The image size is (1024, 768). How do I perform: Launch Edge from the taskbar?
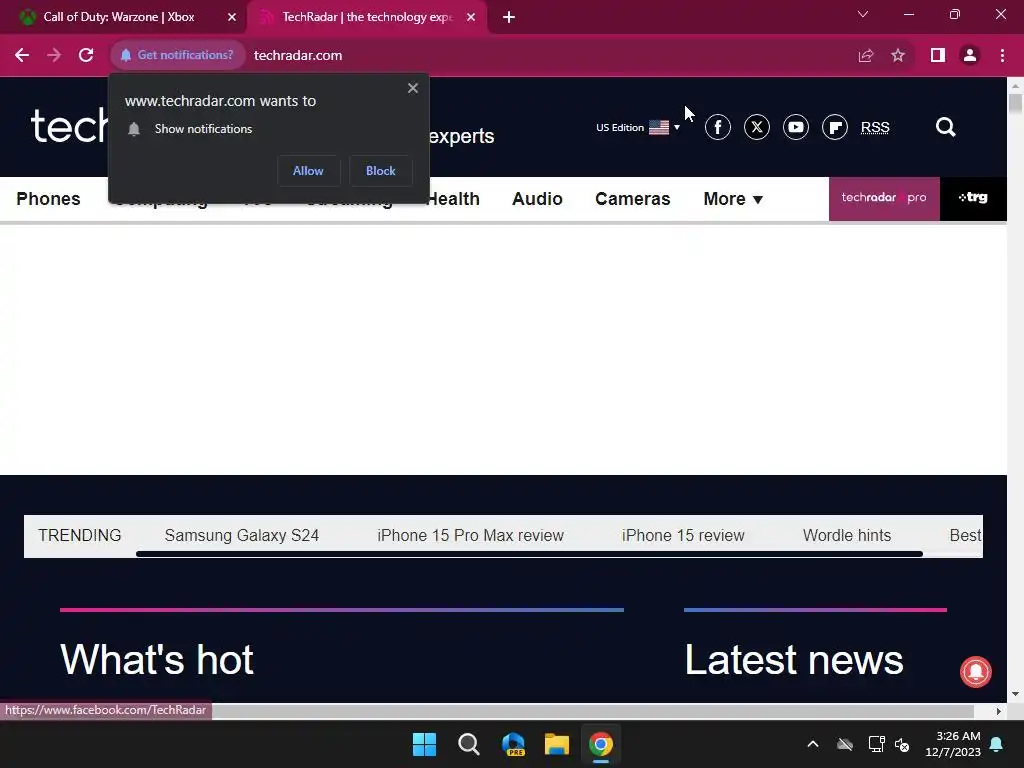point(513,744)
